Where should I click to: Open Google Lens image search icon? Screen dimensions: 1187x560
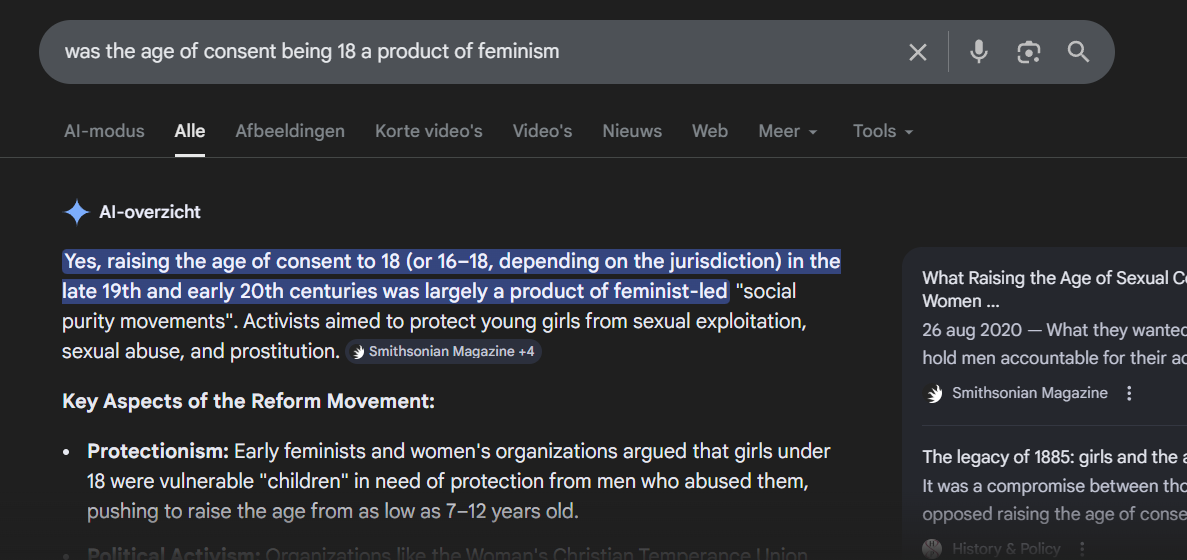[x=1028, y=52]
